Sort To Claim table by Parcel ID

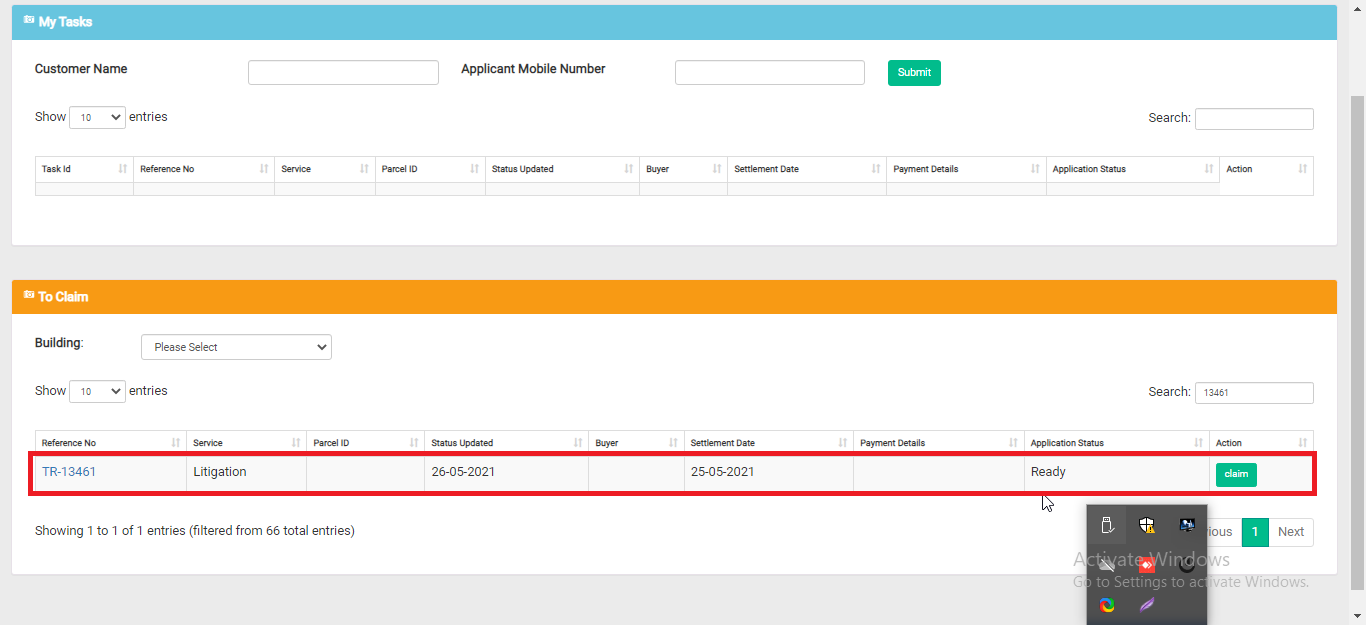click(x=366, y=443)
